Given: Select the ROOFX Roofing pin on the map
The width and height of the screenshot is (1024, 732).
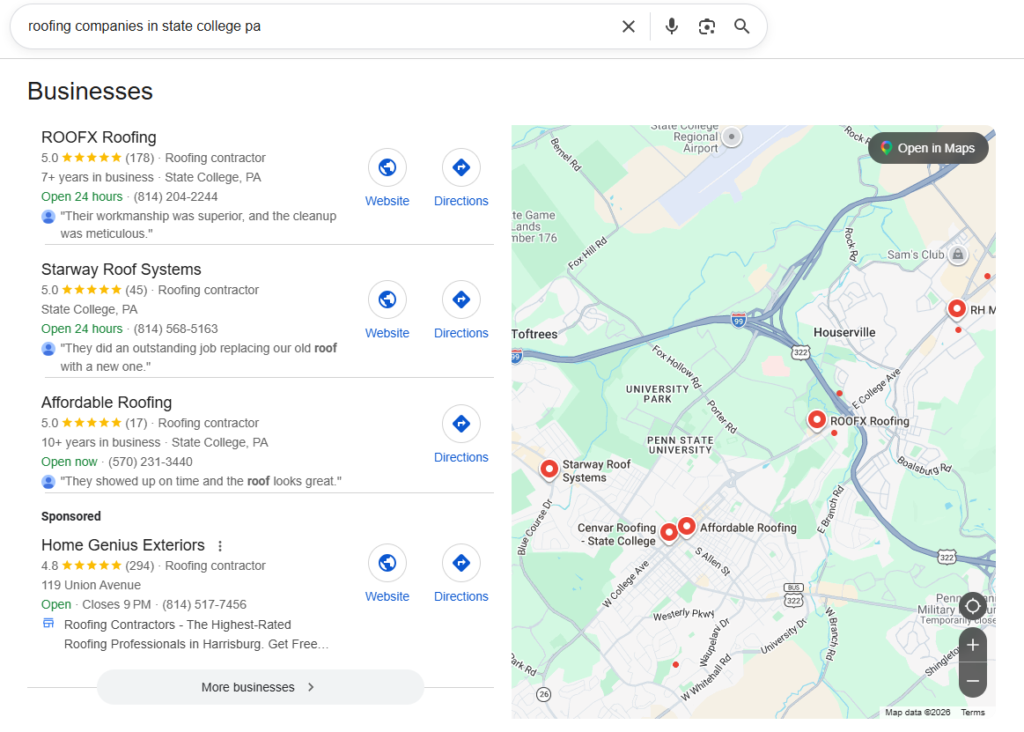Looking at the screenshot, I should (x=816, y=420).
